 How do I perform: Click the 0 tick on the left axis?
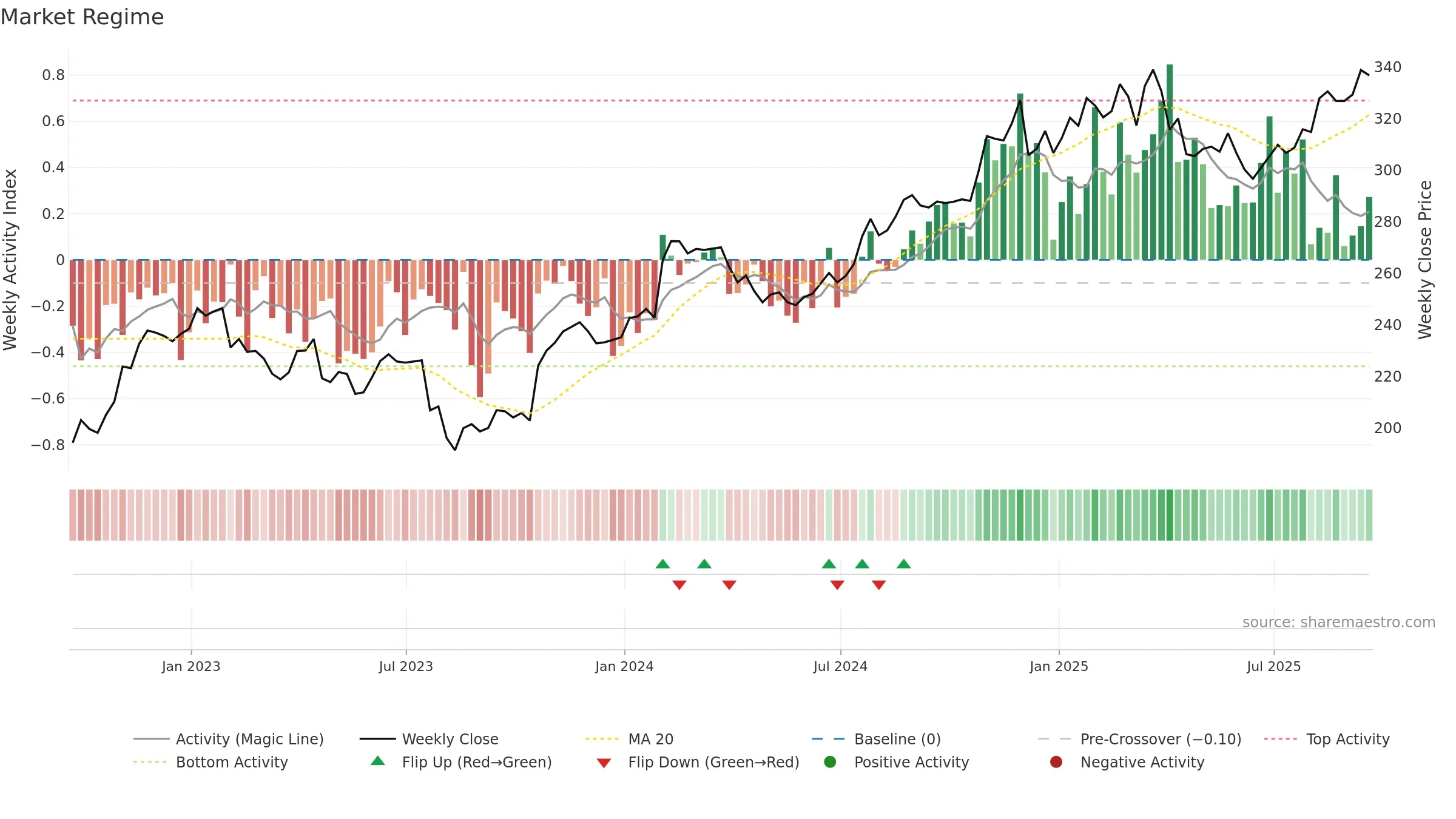pyautogui.click(x=60, y=260)
